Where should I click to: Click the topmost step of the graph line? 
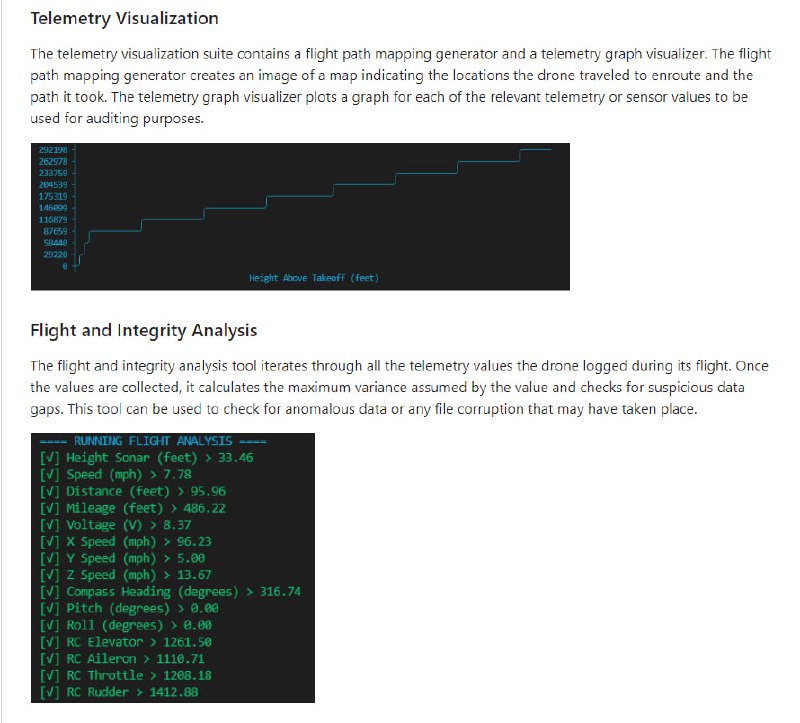click(x=535, y=149)
